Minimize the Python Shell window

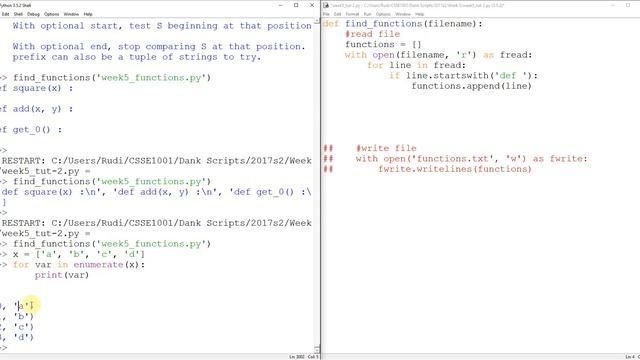tap(281, 5)
